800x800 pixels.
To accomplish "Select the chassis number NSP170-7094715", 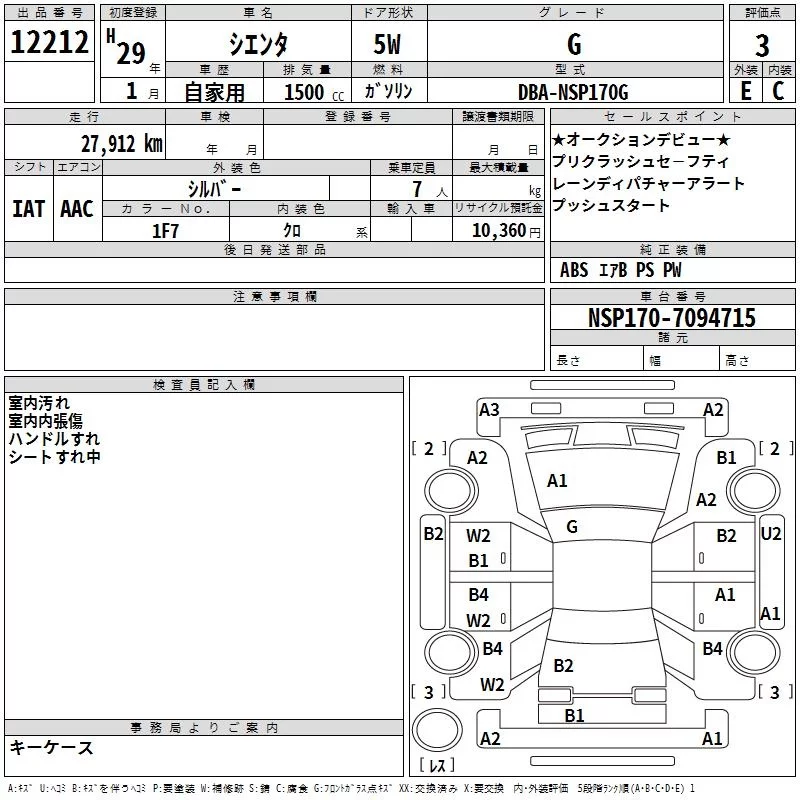I will tap(672, 319).
